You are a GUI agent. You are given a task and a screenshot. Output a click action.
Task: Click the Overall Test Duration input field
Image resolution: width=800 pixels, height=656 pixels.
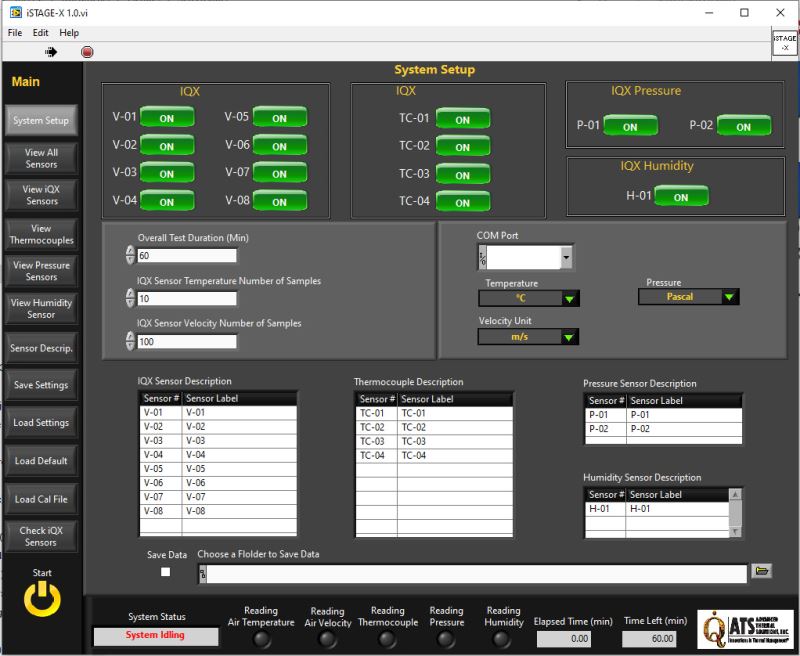(187, 256)
